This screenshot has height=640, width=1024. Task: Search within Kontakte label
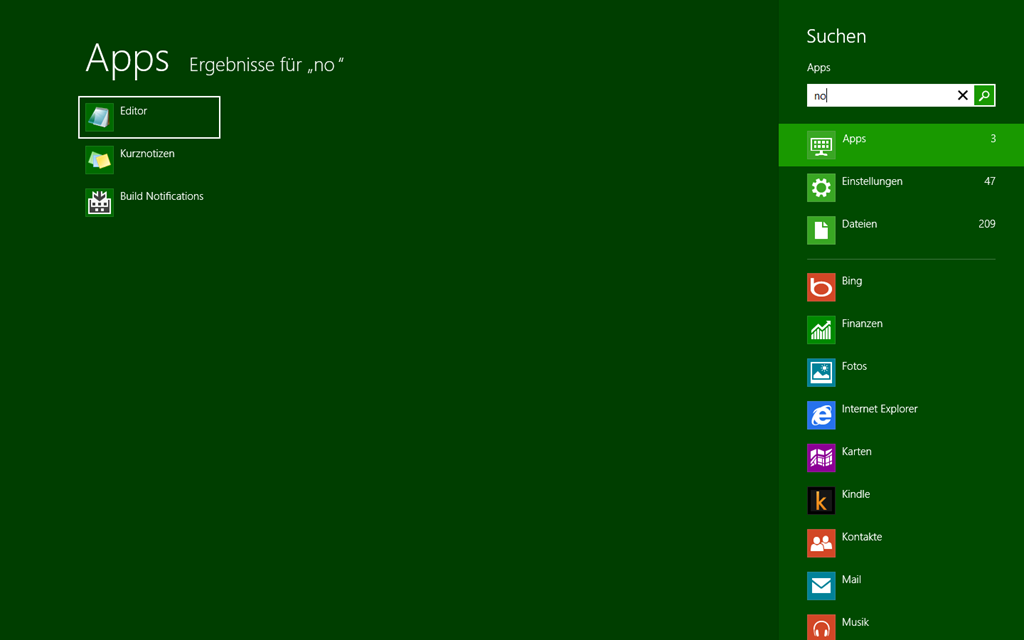[x=861, y=537]
